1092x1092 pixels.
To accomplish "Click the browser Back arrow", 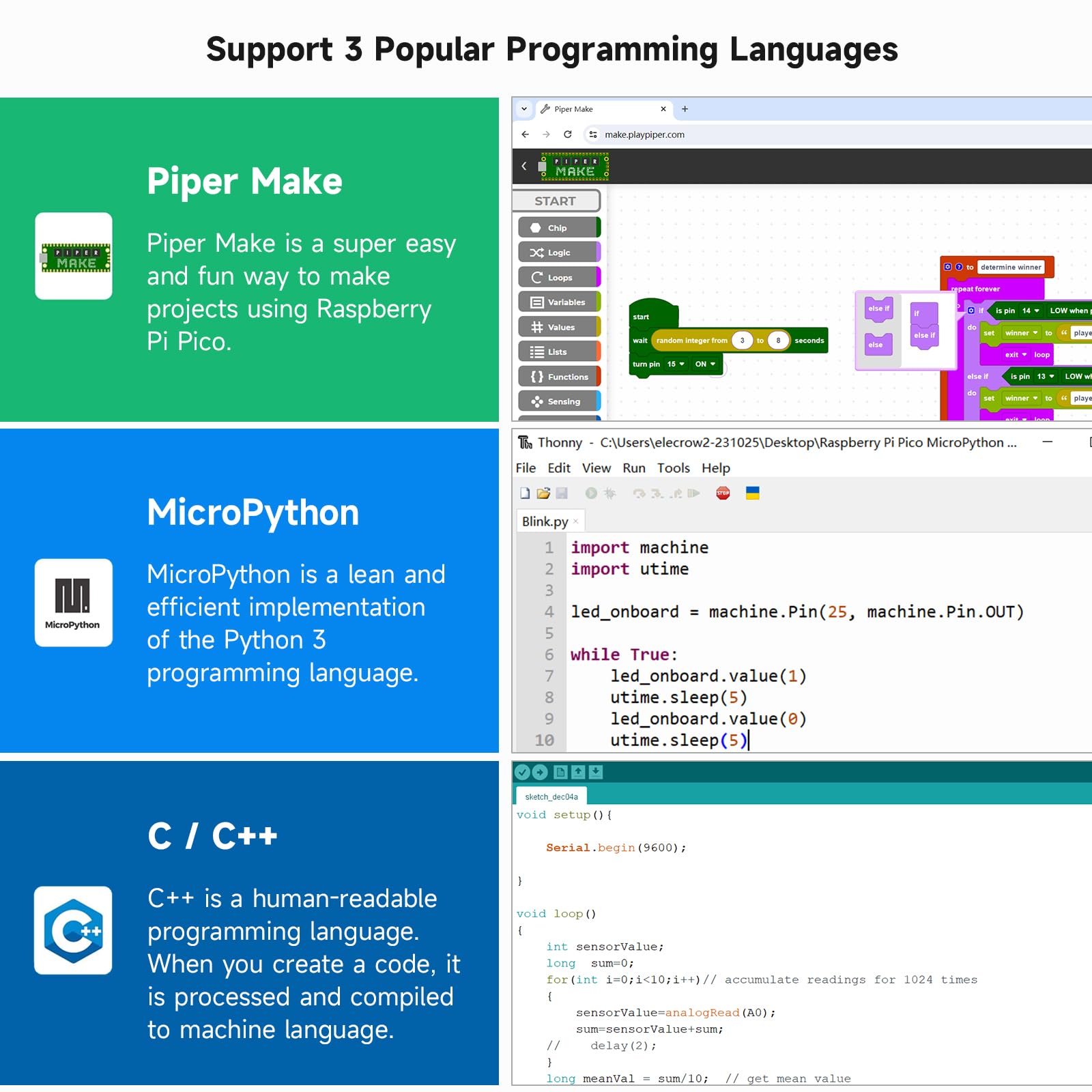I will [525, 134].
